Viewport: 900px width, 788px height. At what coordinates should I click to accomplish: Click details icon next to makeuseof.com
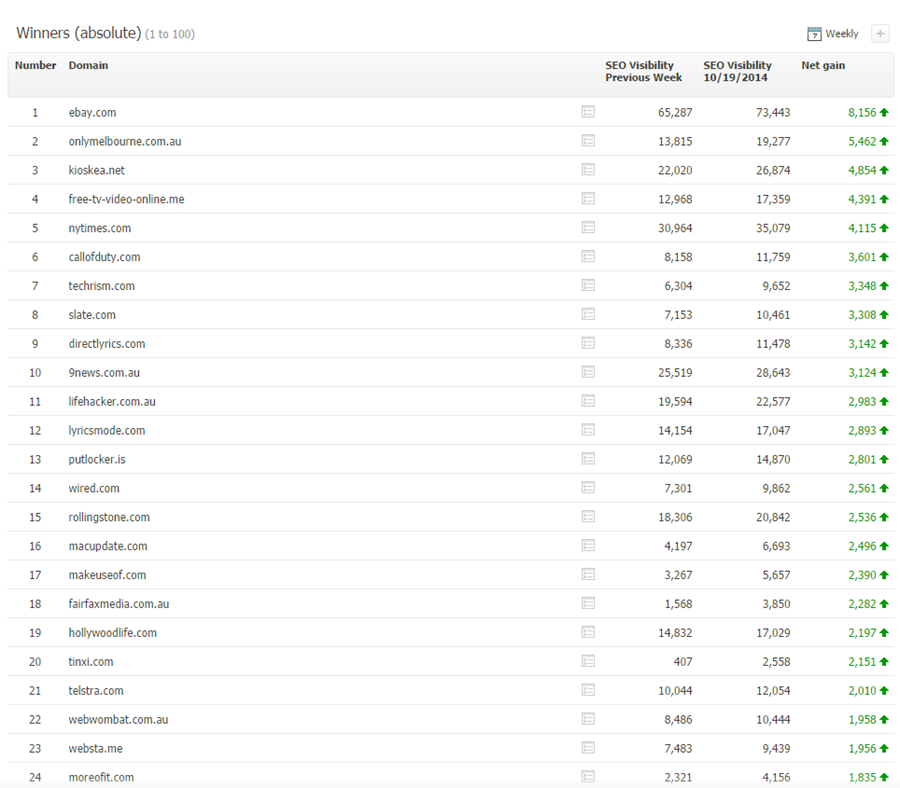tap(588, 575)
